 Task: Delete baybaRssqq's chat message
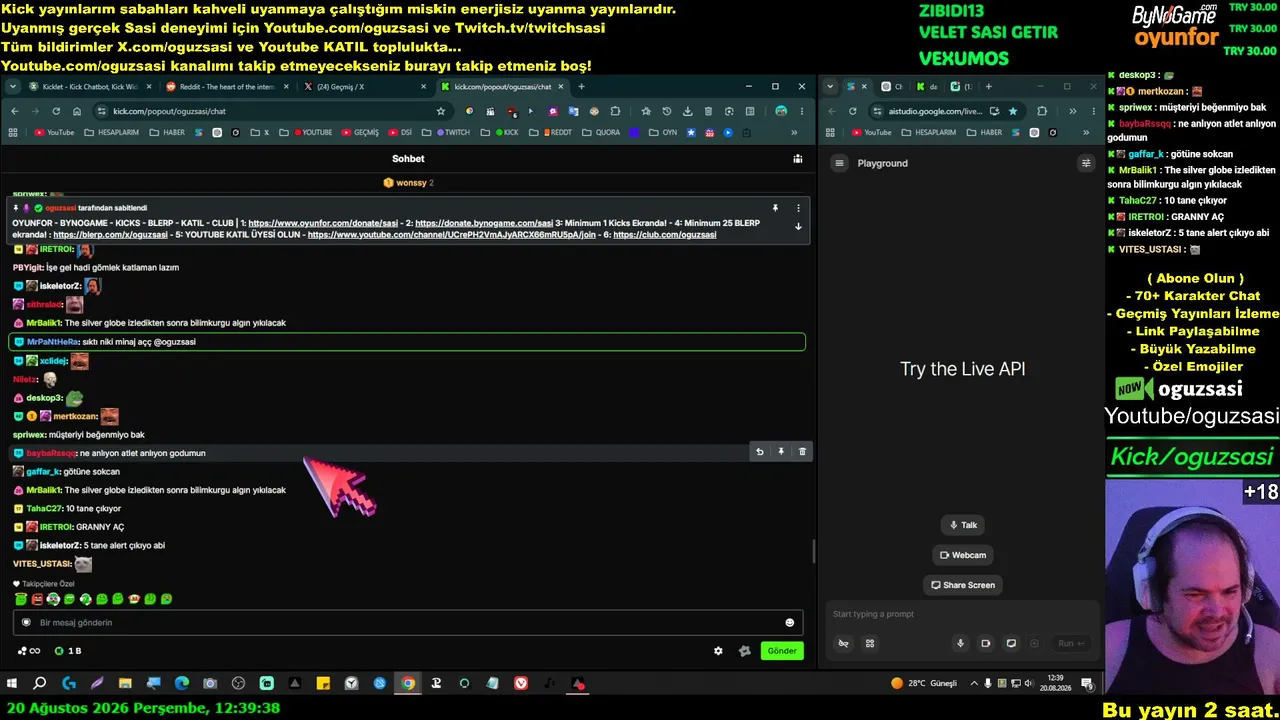coord(802,452)
